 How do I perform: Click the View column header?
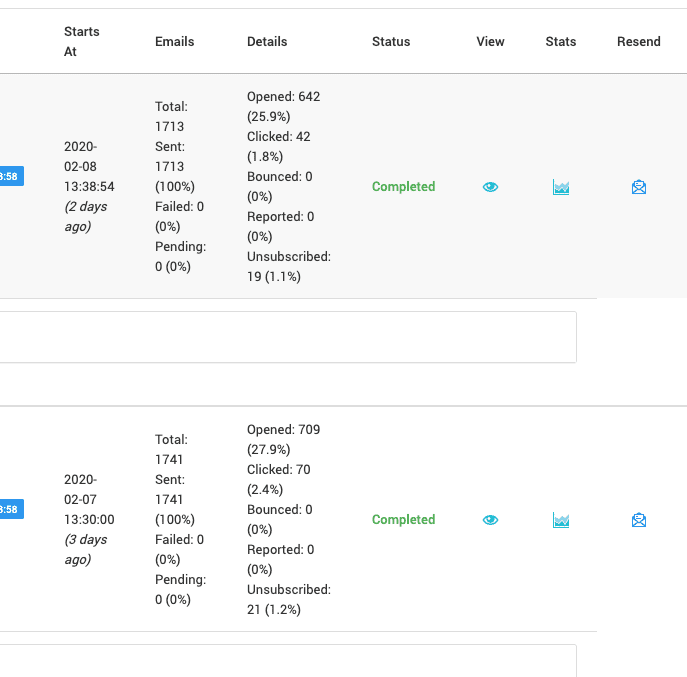pos(490,41)
